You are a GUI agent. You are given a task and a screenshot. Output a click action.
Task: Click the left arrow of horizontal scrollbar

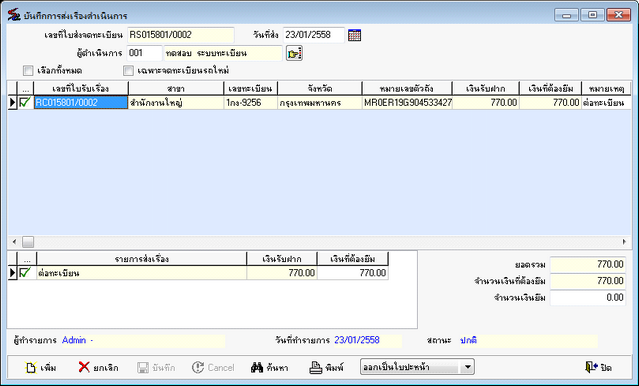(x=14, y=242)
